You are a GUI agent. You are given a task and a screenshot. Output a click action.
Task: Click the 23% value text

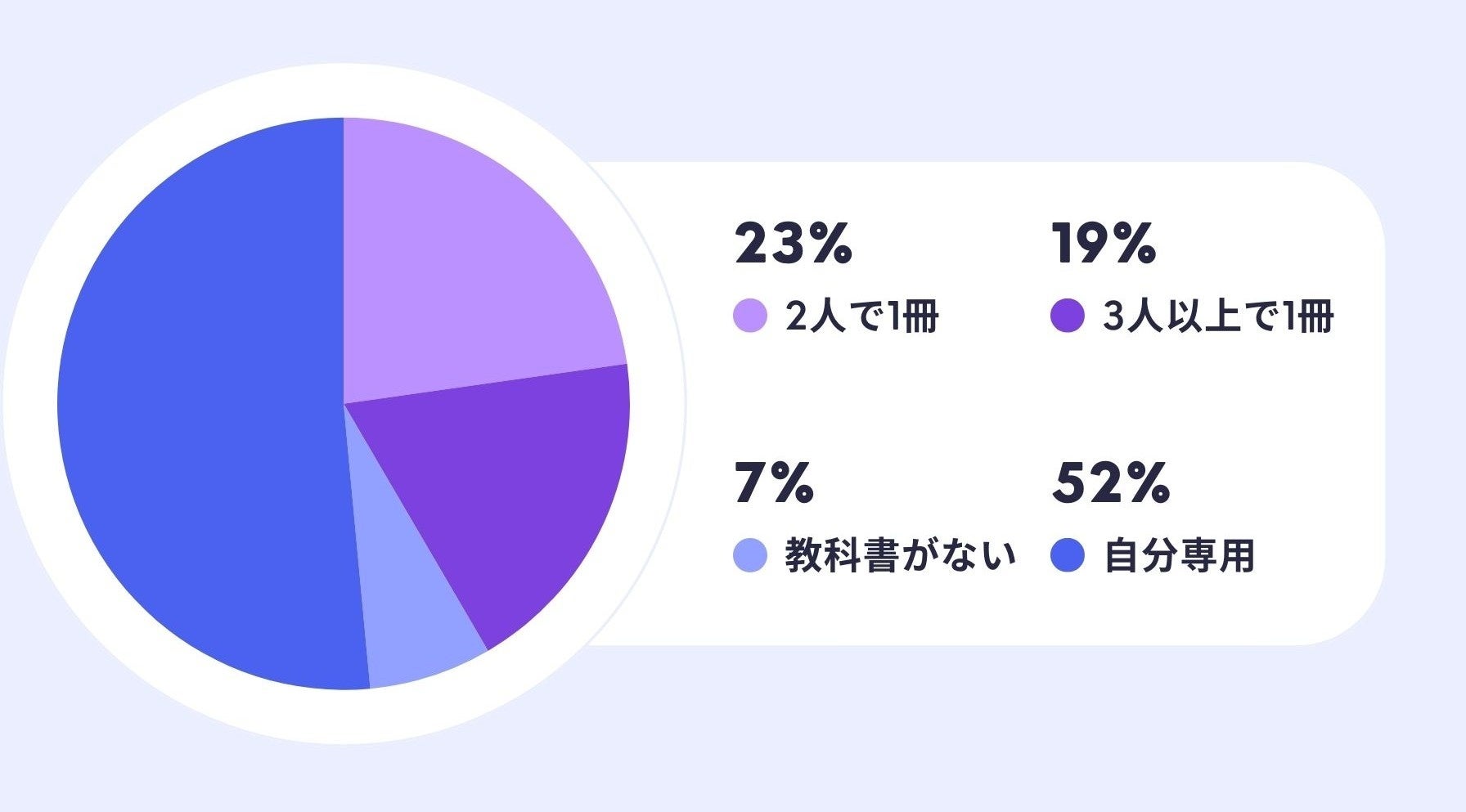pyautogui.click(x=793, y=244)
